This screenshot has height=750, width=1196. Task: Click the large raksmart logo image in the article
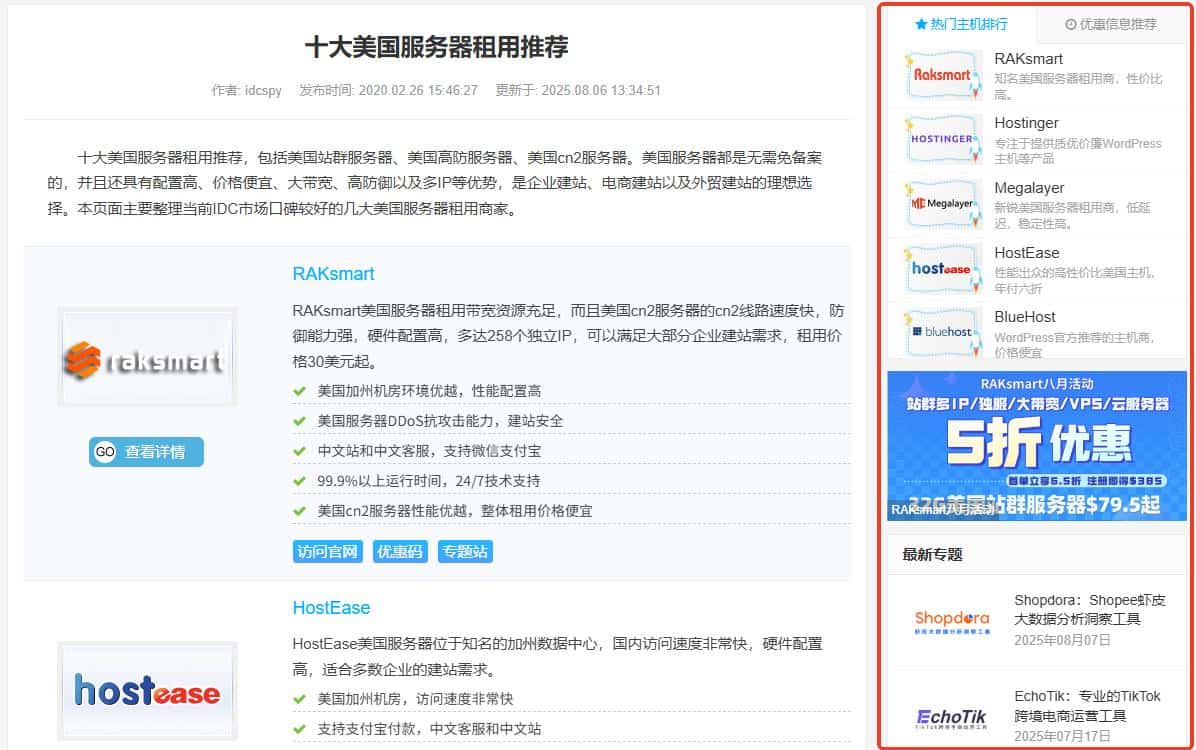pos(146,357)
